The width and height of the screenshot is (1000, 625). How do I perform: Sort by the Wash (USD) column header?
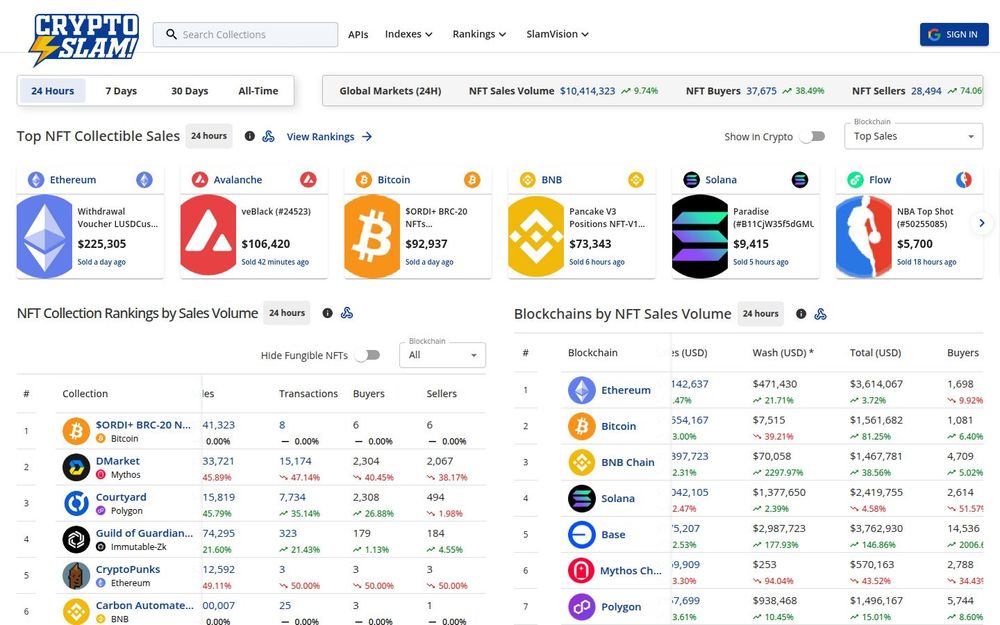point(783,353)
